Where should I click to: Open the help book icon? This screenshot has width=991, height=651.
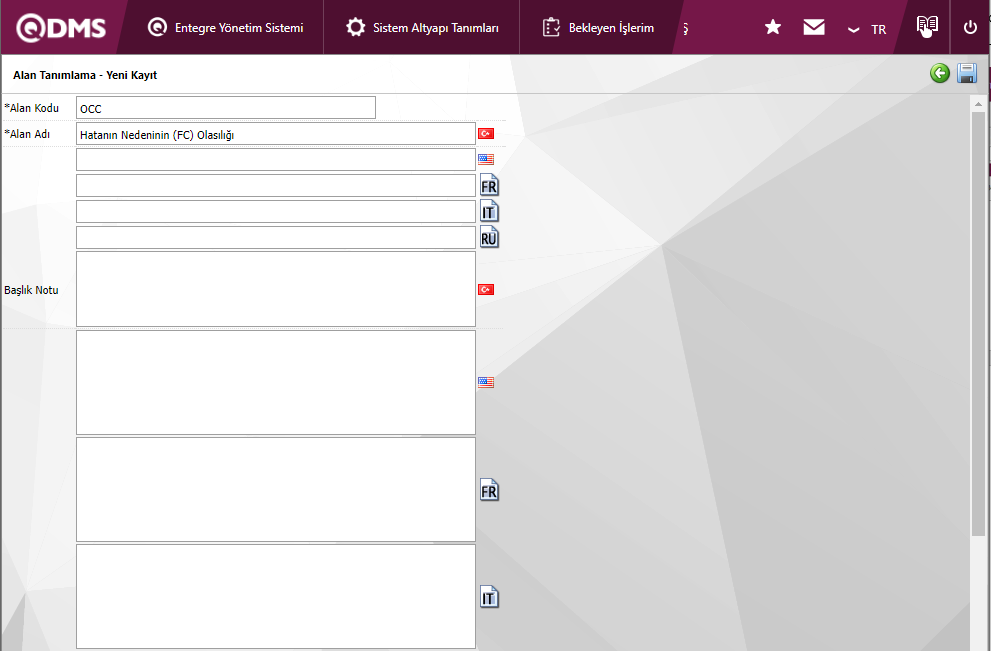pyautogui.click(x=927, y=26)
